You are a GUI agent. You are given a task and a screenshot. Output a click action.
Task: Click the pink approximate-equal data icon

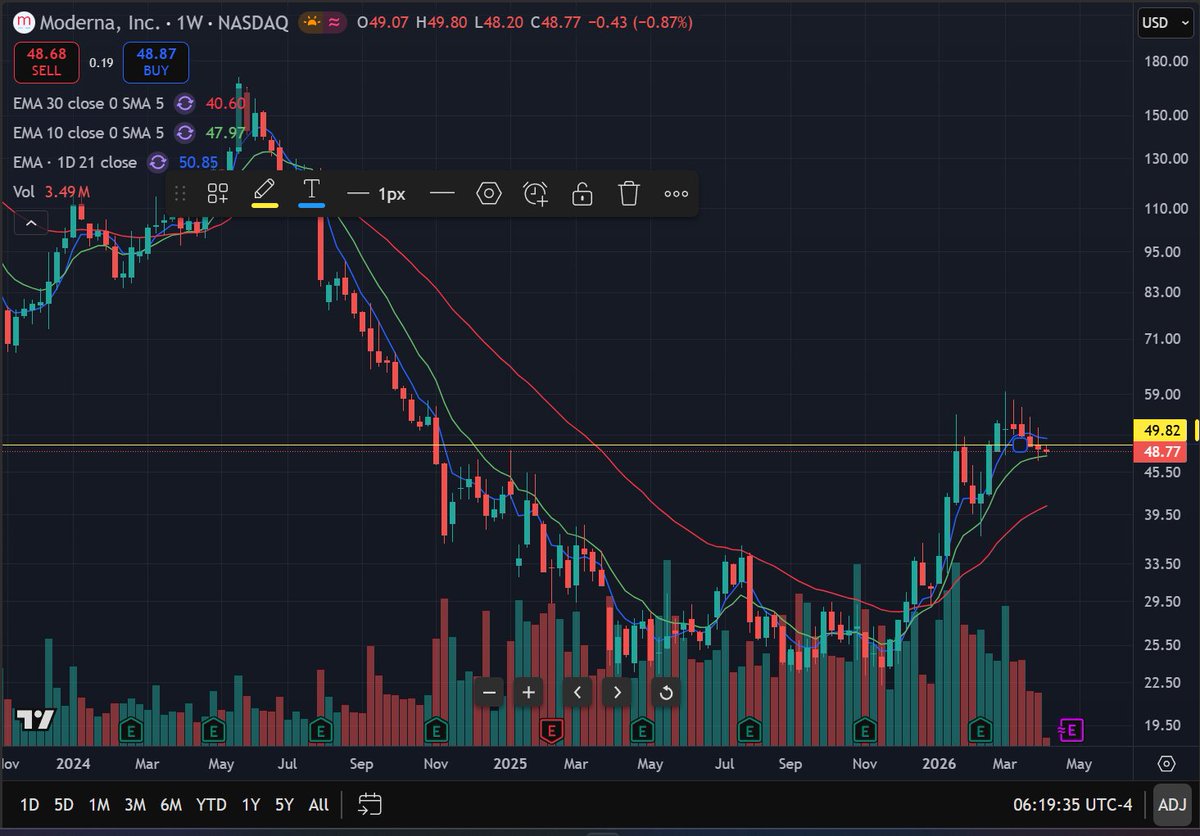[x=336, y=22]
